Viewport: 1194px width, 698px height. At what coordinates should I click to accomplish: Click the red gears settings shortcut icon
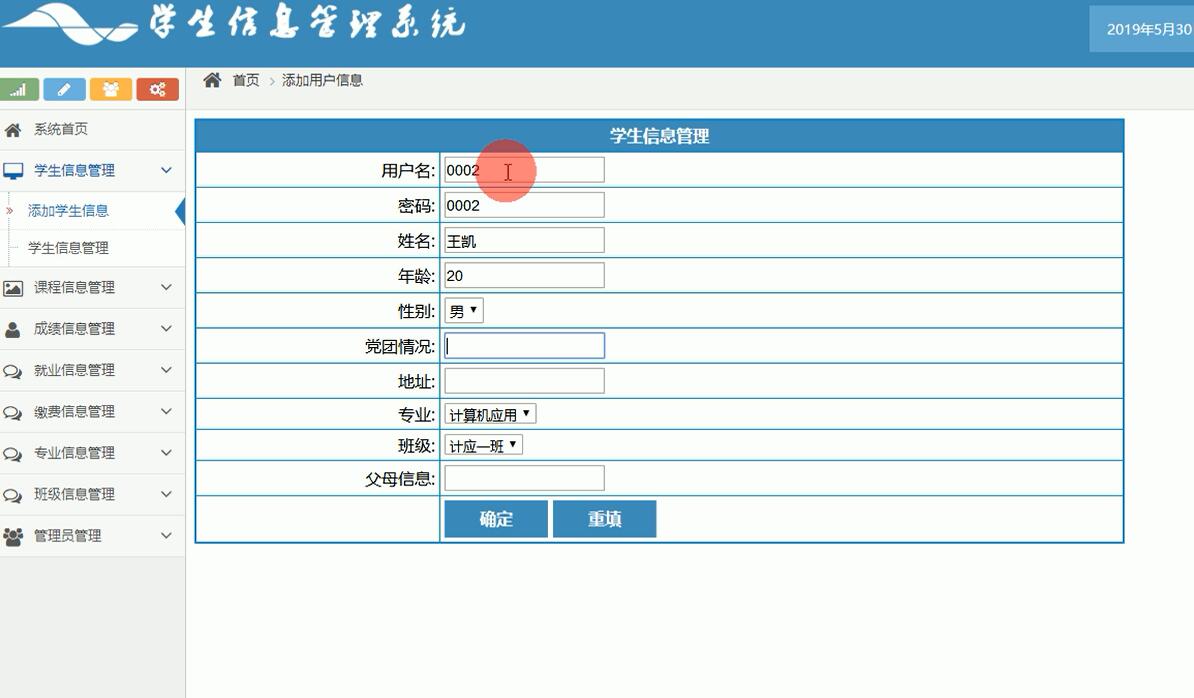tap(157, 90)
